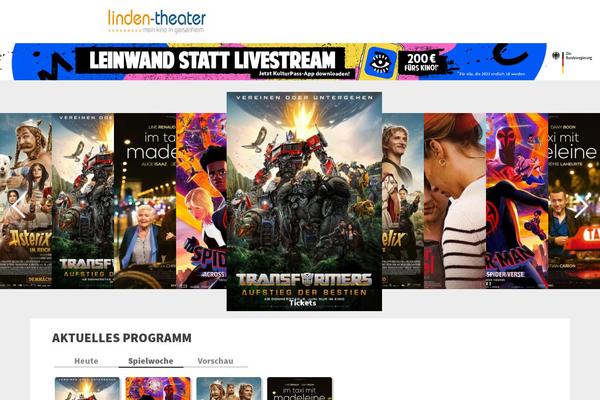The height and width of the screenshot is (400, 600).
Task: Select the left Im Taxi mit Madeleine poster
Action: (x=145, y=201)
